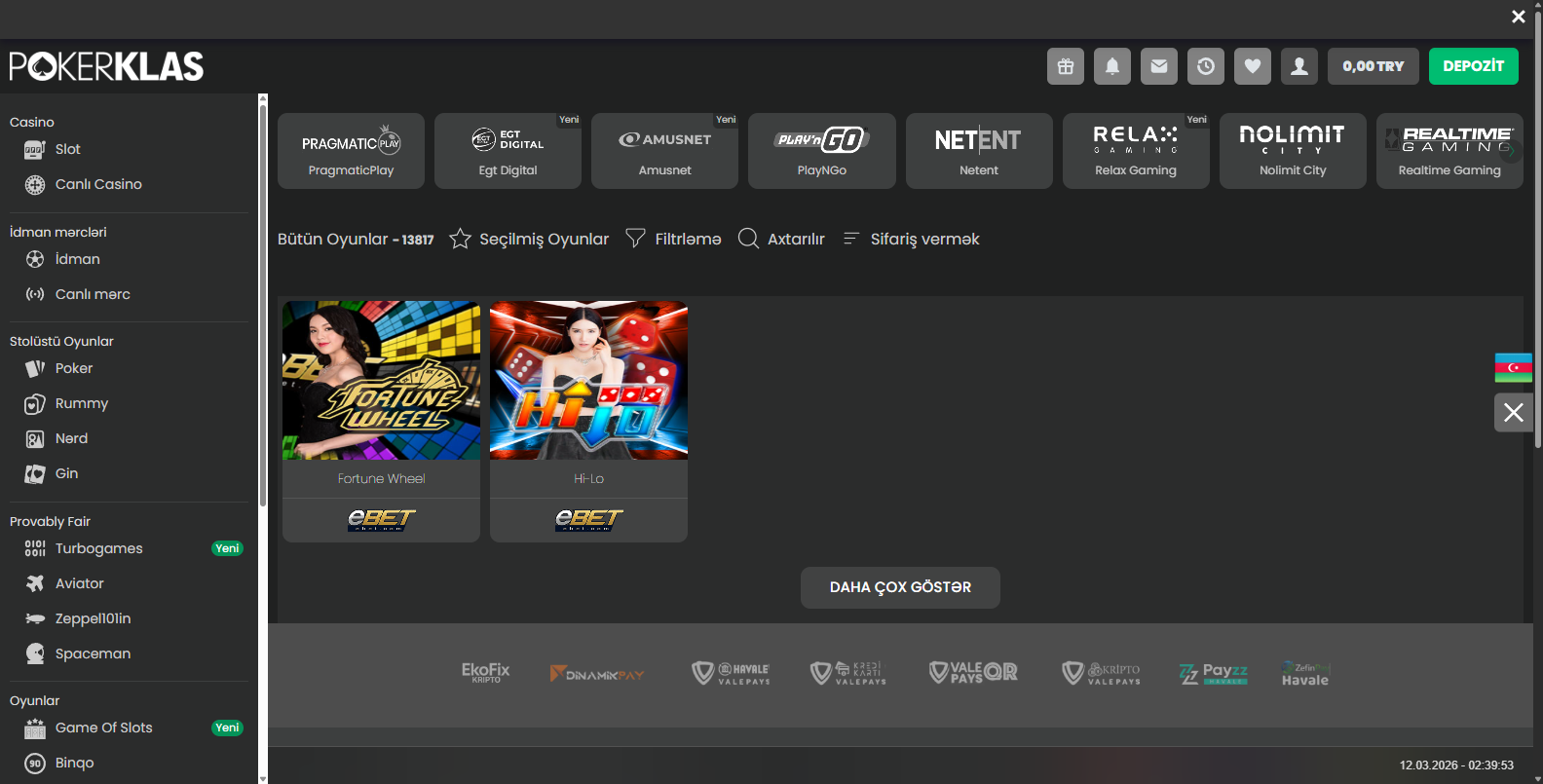The image size is (1543, 784).
Task: Open the history clock icon
Action: (x=1206, y=66)
